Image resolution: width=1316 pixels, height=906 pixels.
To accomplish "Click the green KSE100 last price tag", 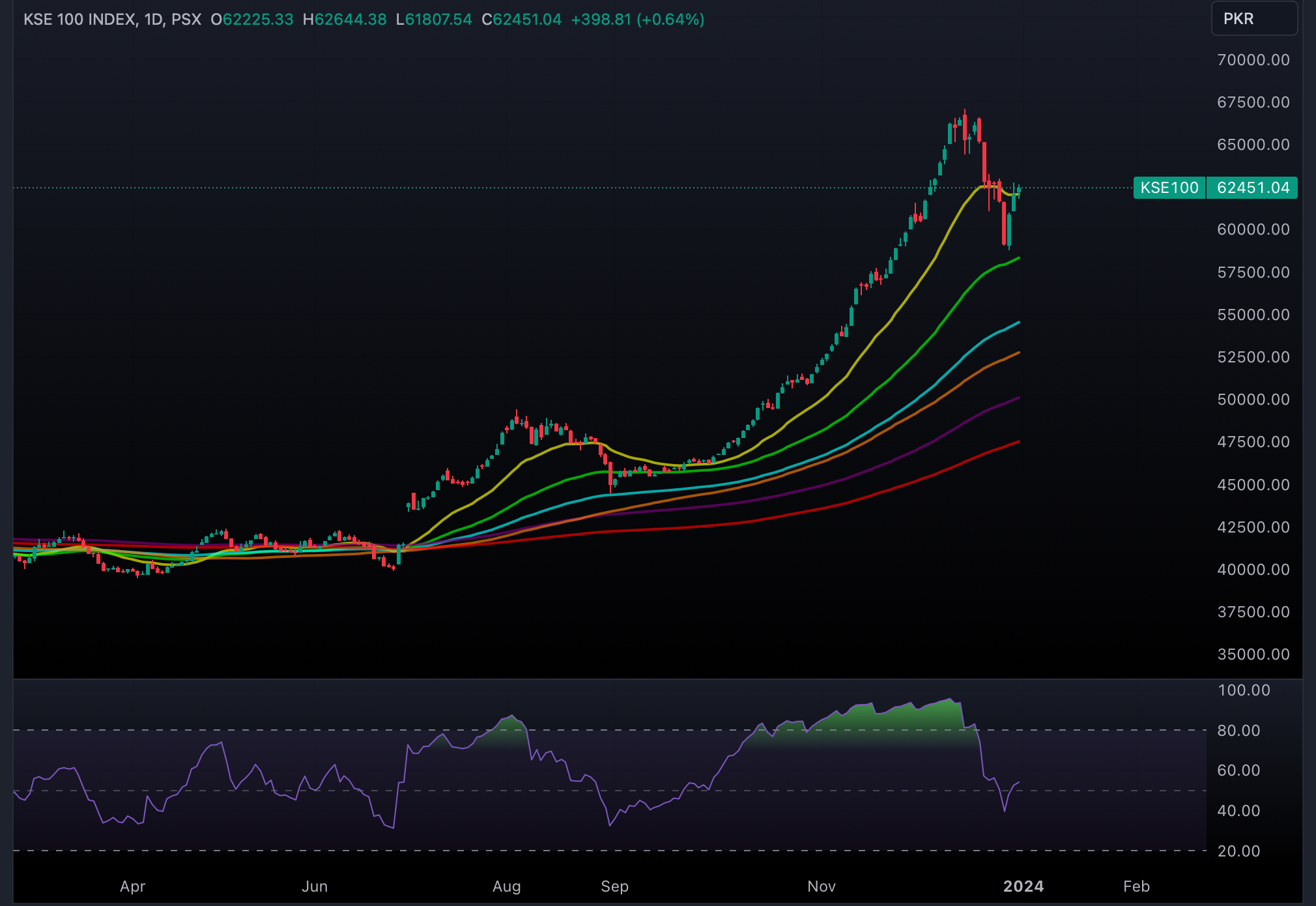I will [x=1169, y=188].
